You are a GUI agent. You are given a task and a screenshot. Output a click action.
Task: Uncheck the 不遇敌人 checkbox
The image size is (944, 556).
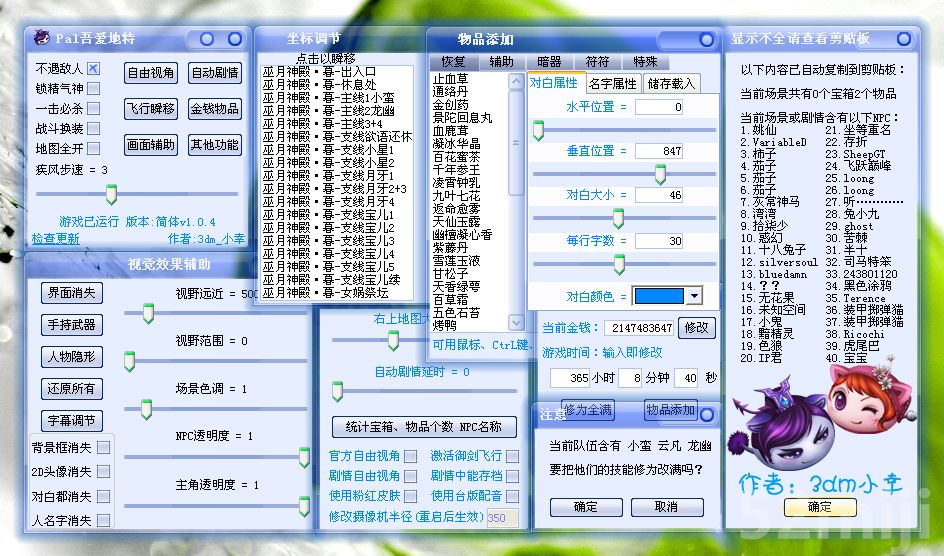click(x=94, y=69)
